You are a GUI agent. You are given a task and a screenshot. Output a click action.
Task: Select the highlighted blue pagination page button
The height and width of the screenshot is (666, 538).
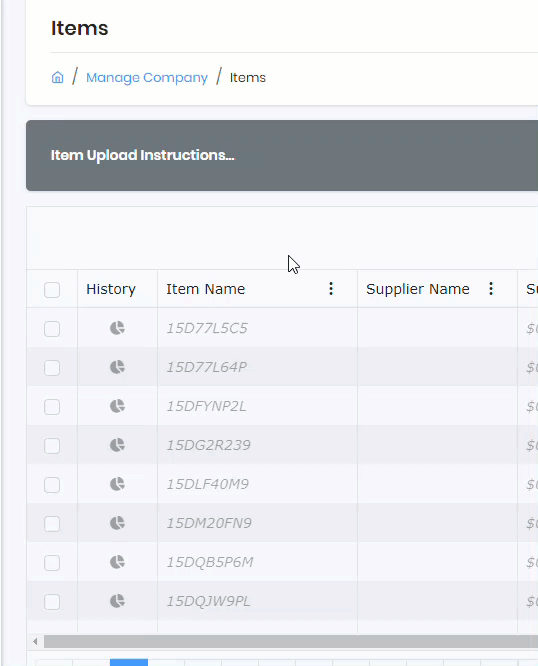[129, 663]
